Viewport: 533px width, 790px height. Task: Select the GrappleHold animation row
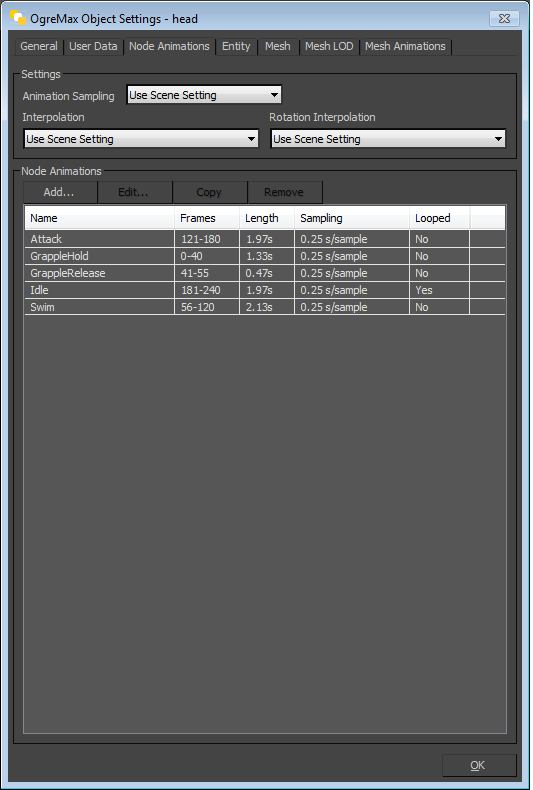pos(265,256)
